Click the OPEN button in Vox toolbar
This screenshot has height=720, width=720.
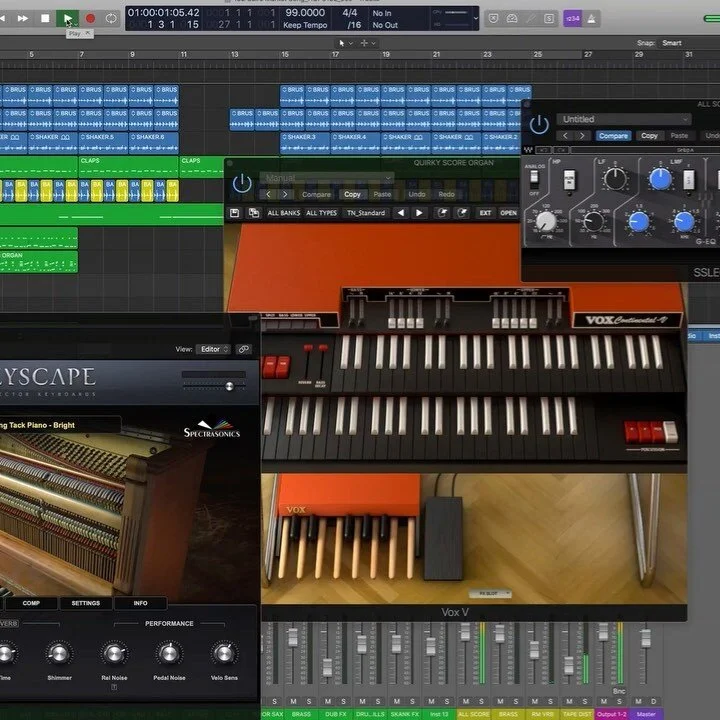(508, 213)
